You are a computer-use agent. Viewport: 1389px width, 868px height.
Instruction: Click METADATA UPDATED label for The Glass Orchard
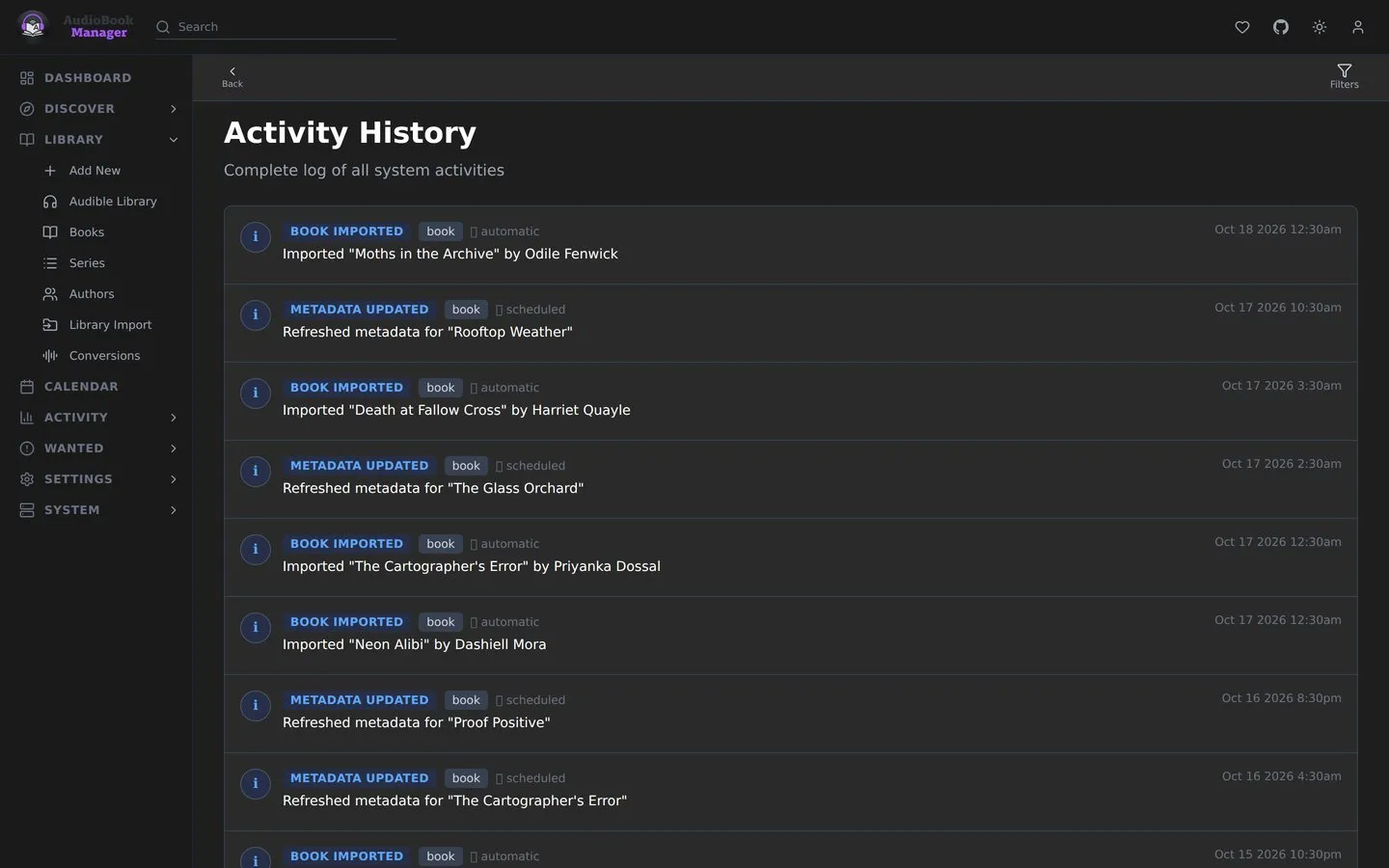(359, 466)
